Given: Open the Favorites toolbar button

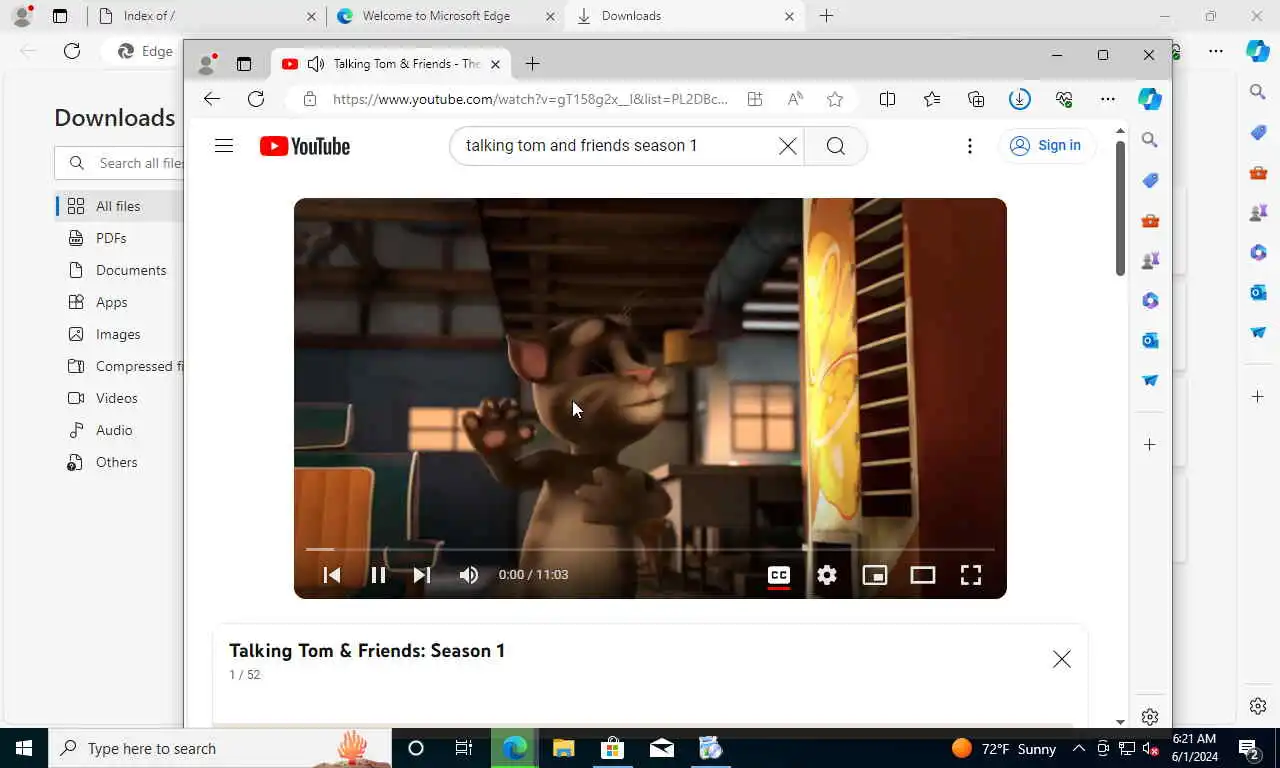Looking at the screenshot, I should (932, 99).
